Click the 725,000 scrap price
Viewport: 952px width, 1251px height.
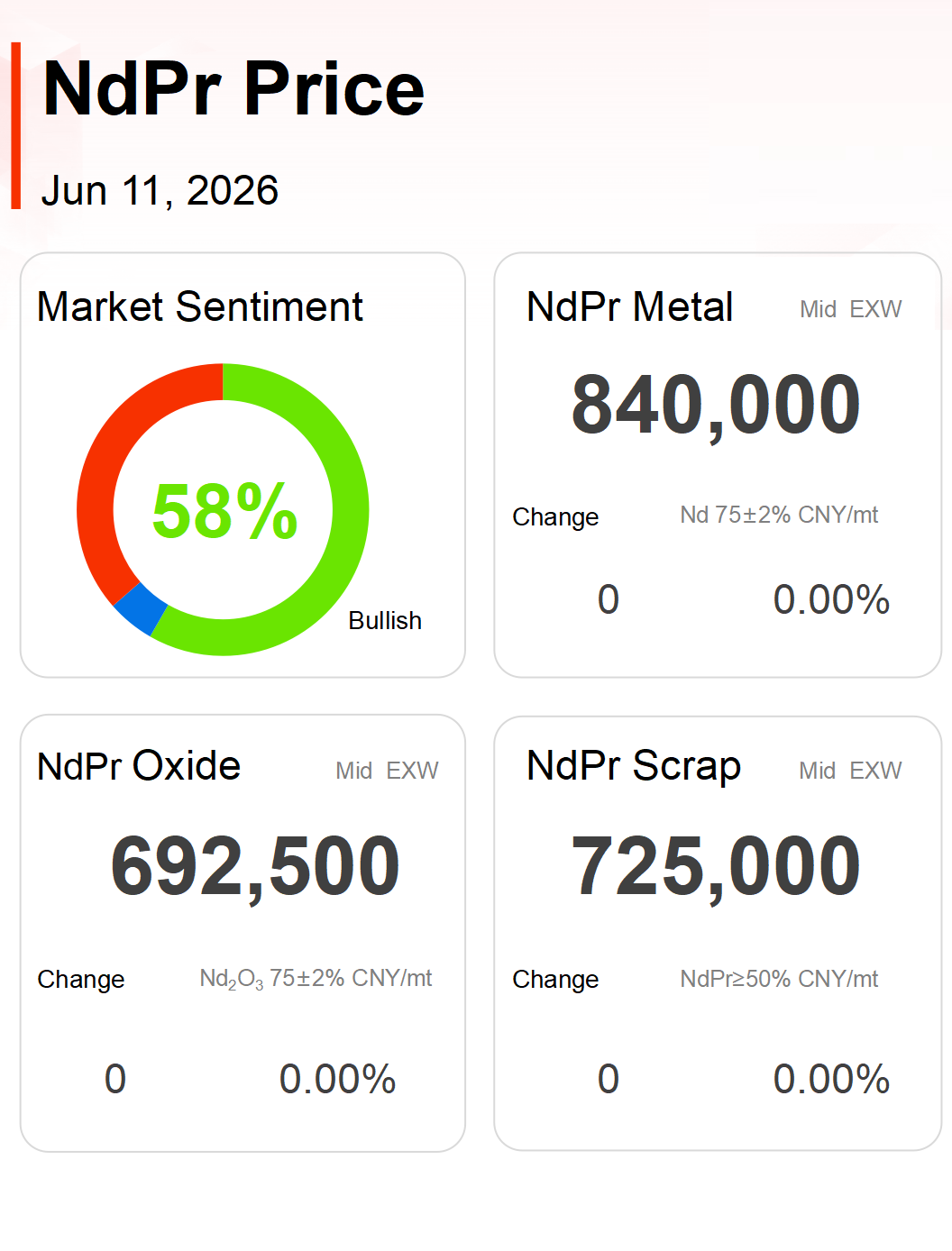(716, 867)
